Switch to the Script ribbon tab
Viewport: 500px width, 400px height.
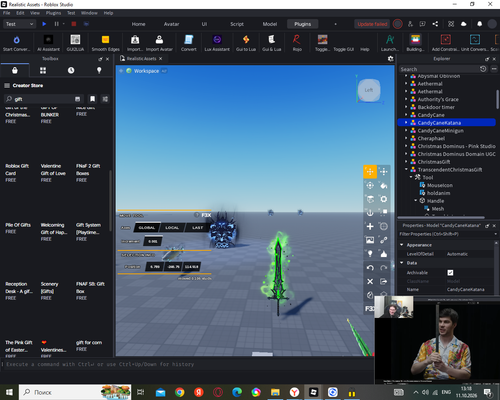coord(237,24)
